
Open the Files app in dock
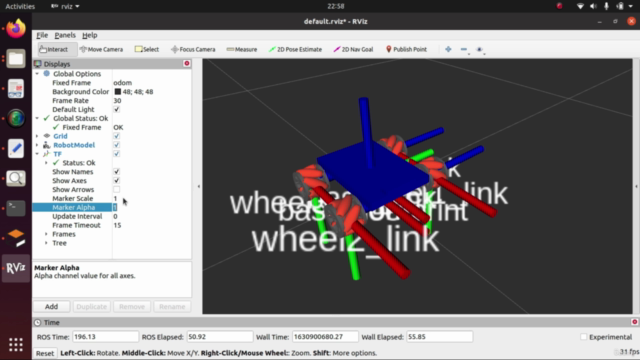click(x=16, y=59)
